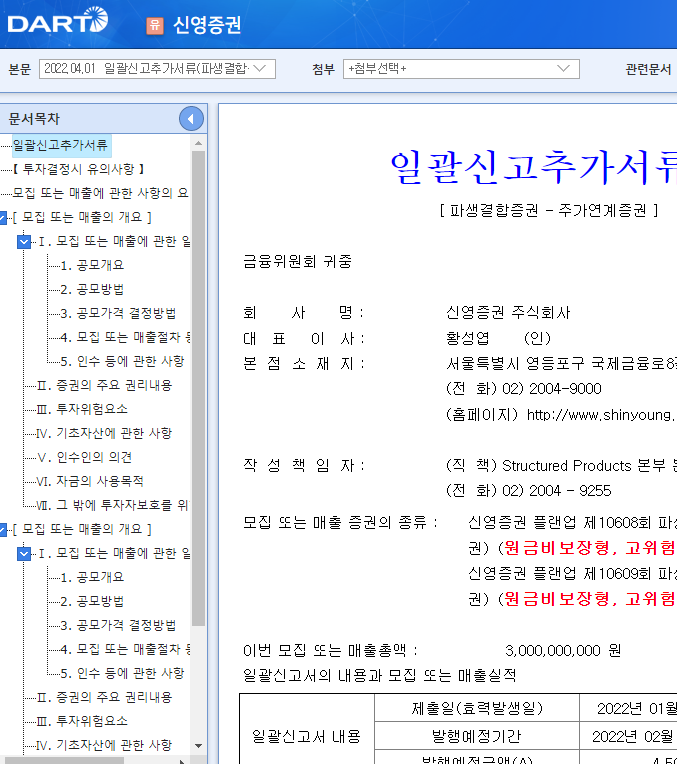Open second '1. 공모개요' entry
Screen dimensions: 677x764
click(x=92, y=577)
